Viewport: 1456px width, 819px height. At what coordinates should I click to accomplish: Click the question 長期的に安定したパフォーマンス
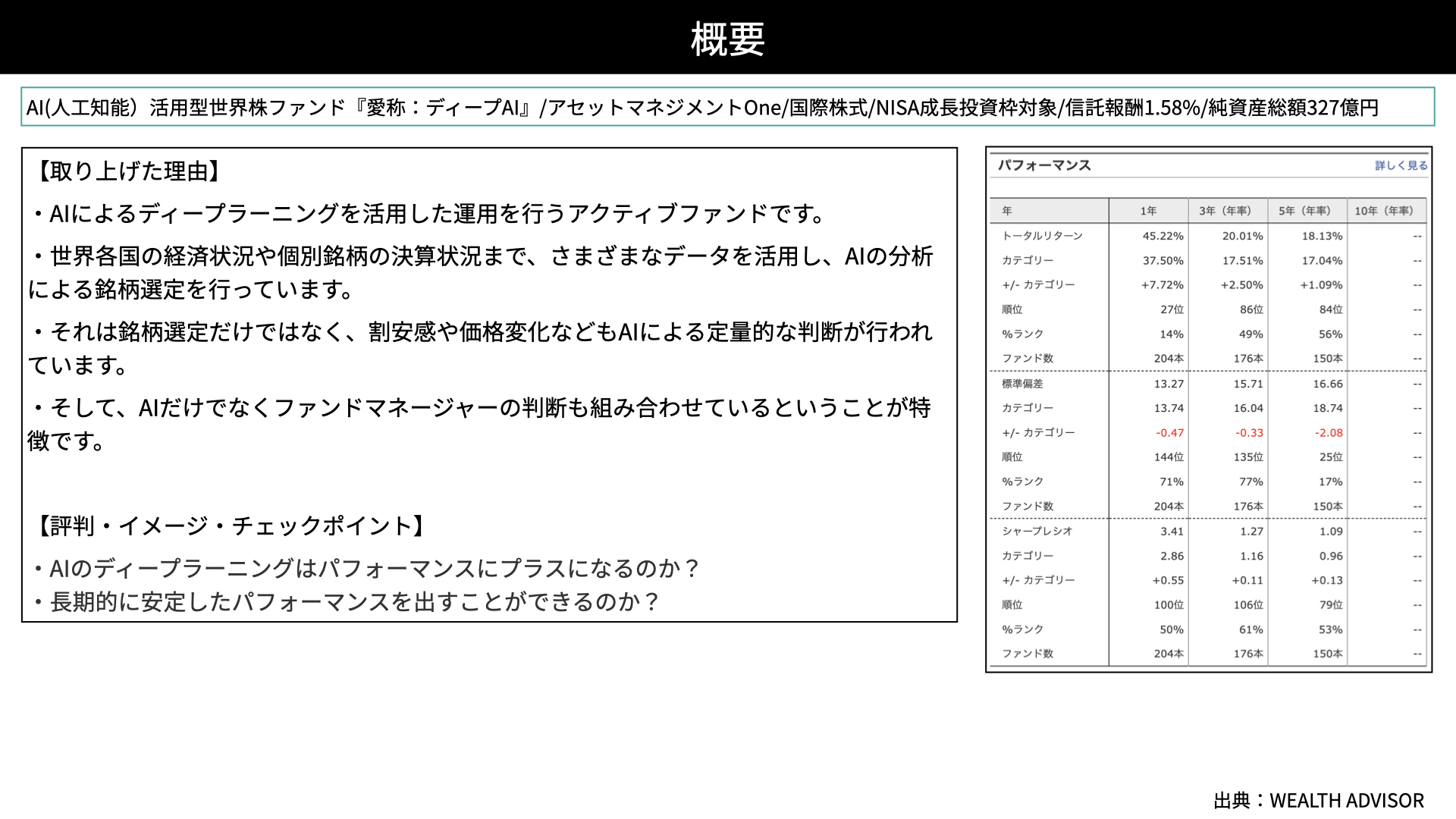346,602
